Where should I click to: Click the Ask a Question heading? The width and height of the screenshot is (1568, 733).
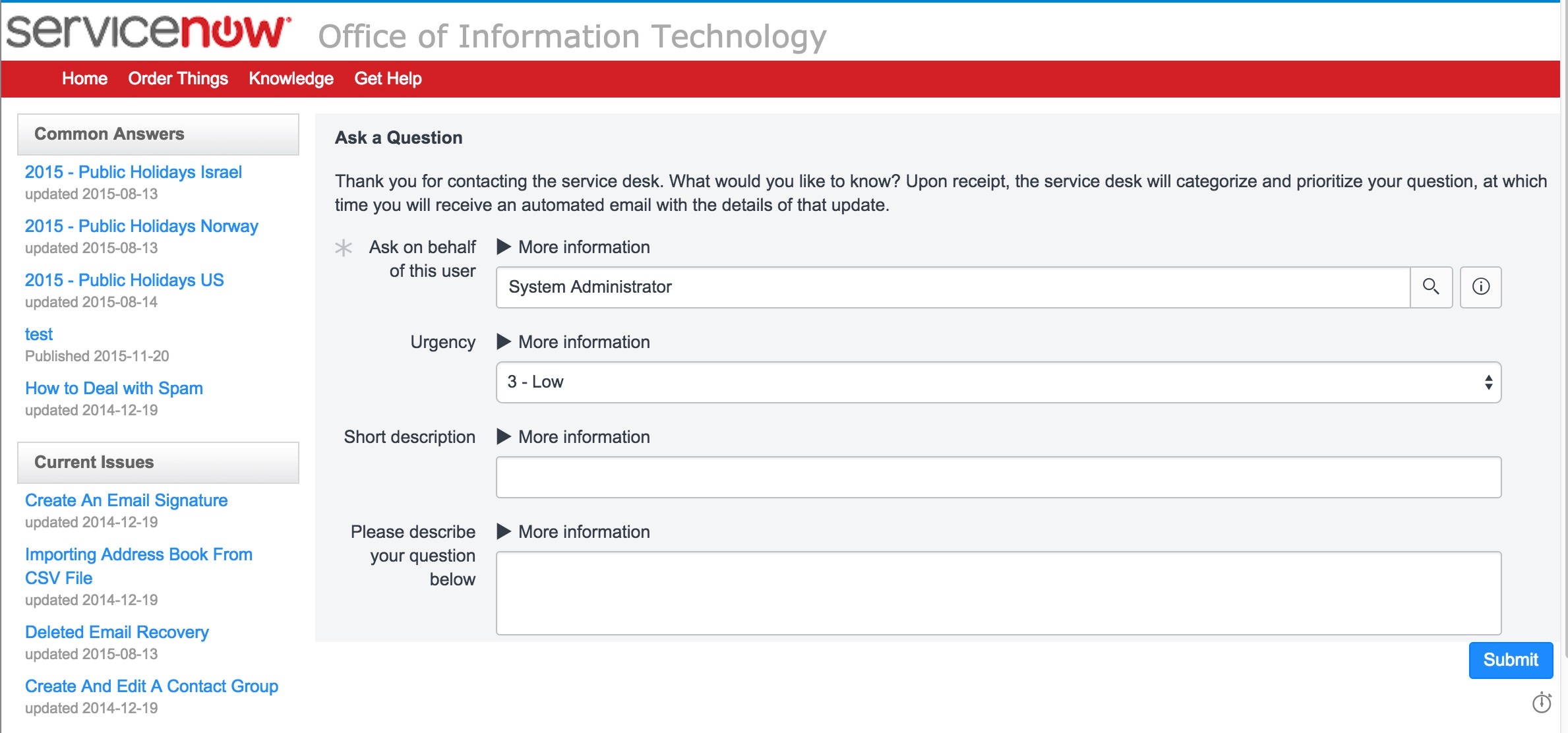tap(398, 138)
